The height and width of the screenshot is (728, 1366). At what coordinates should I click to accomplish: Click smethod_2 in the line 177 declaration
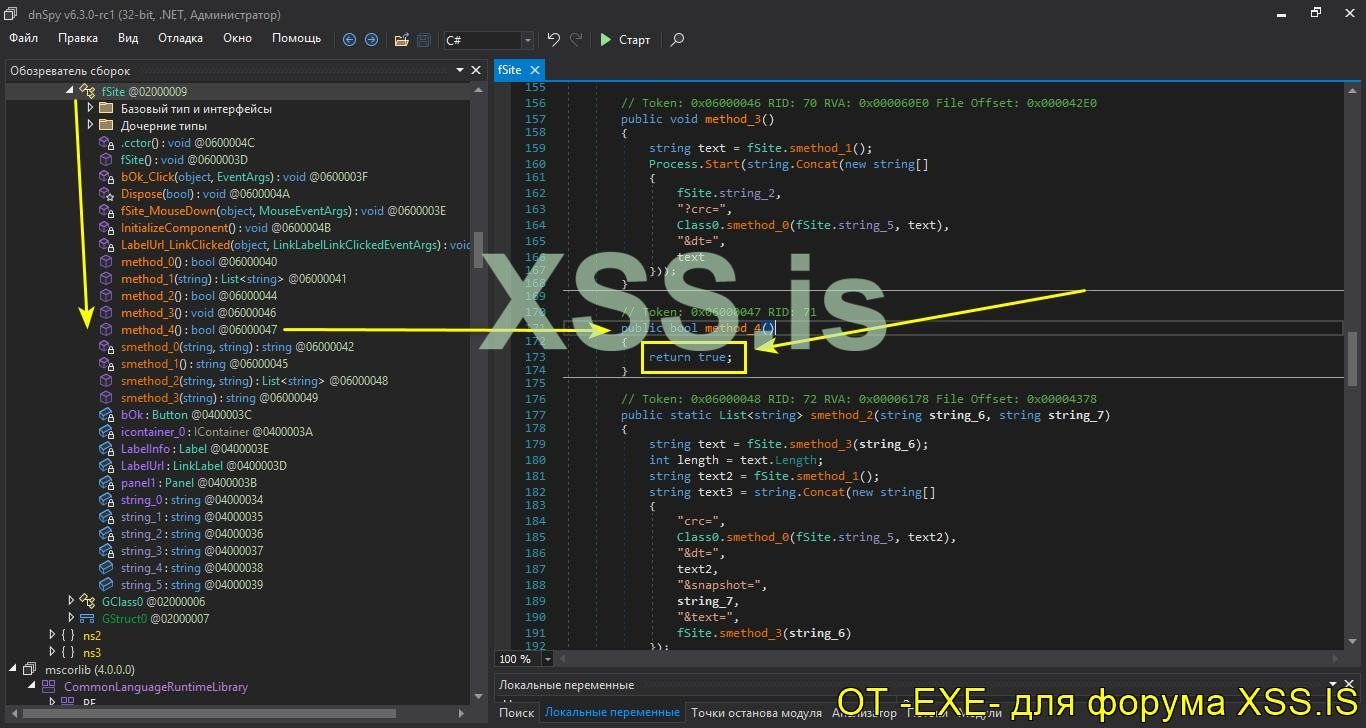click(x=842, y=415)
